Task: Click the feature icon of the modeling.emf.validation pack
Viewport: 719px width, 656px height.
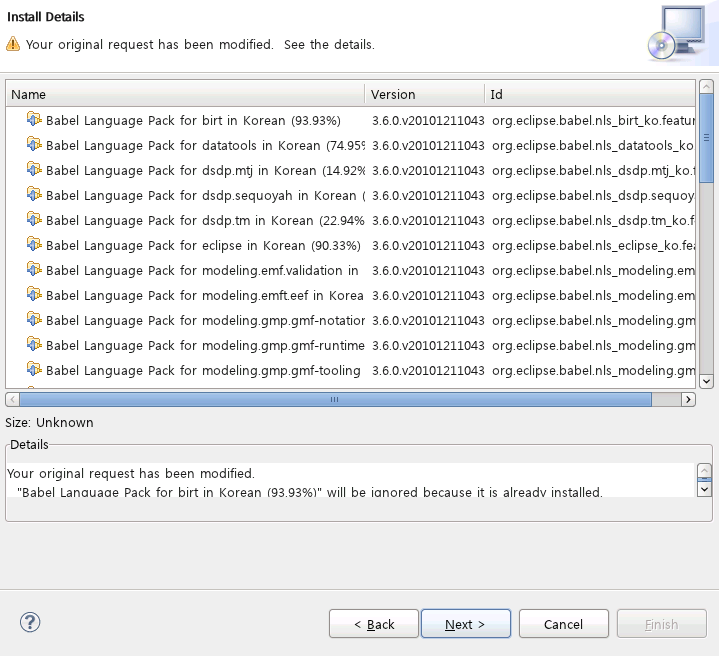Action: 34,269
